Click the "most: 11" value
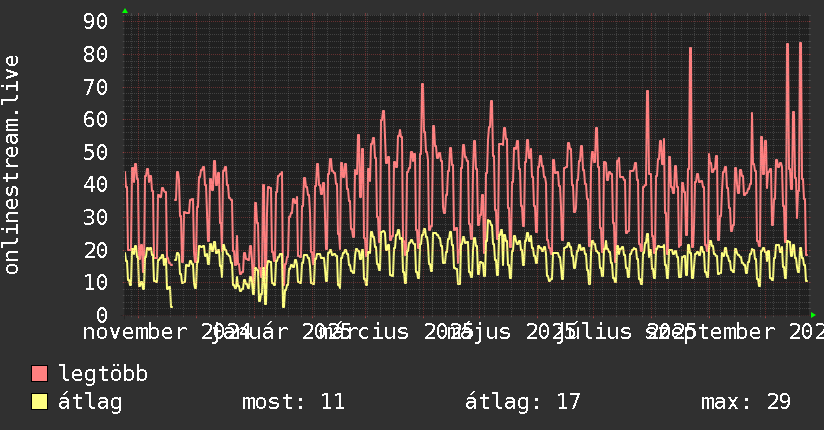Viewport: 824px width, 430px height. pos(293,402)
